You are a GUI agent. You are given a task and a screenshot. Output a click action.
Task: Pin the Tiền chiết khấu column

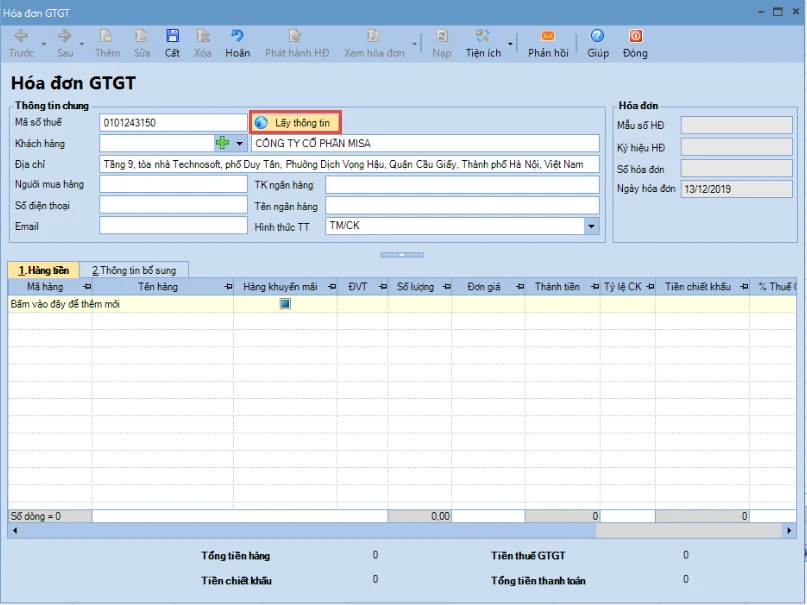tap(744, 287)
